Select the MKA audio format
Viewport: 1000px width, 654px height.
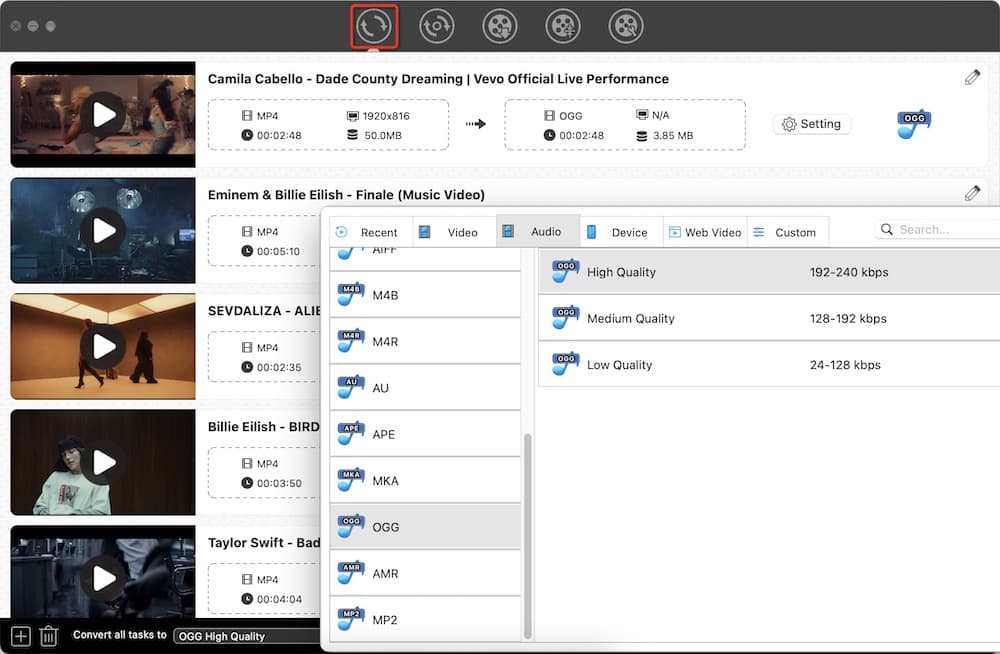(425, 480)
